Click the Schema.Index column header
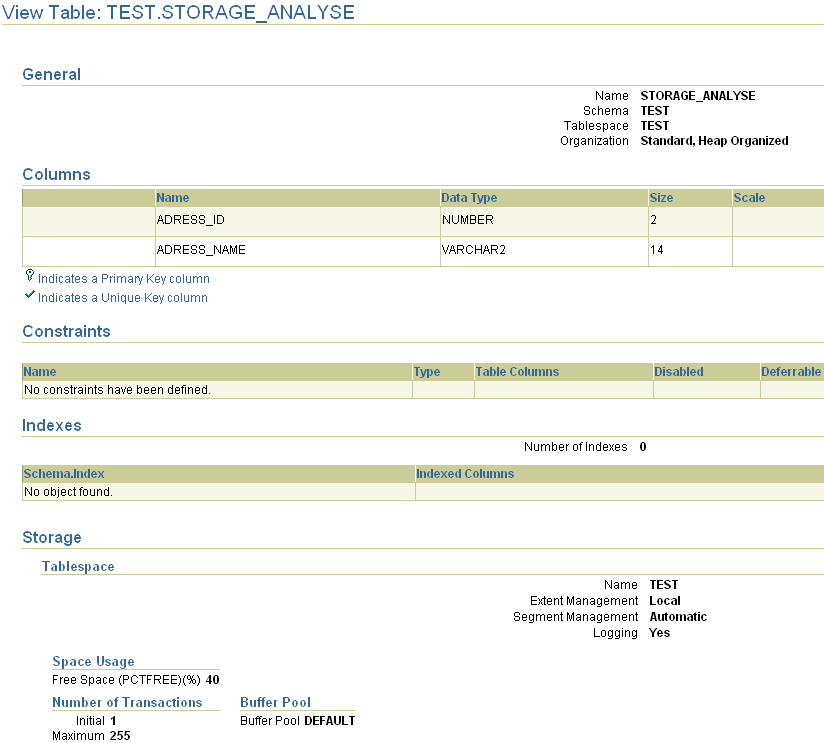This screenshot has width=824, height=743. [64, 474]
